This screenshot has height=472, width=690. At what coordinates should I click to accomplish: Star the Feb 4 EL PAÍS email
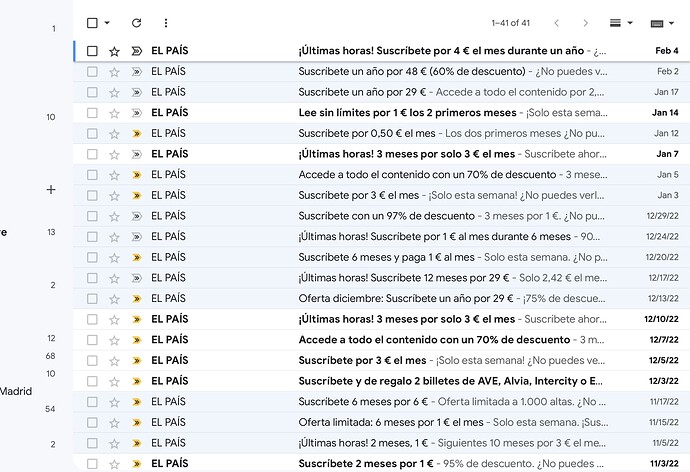pos(114,51)
